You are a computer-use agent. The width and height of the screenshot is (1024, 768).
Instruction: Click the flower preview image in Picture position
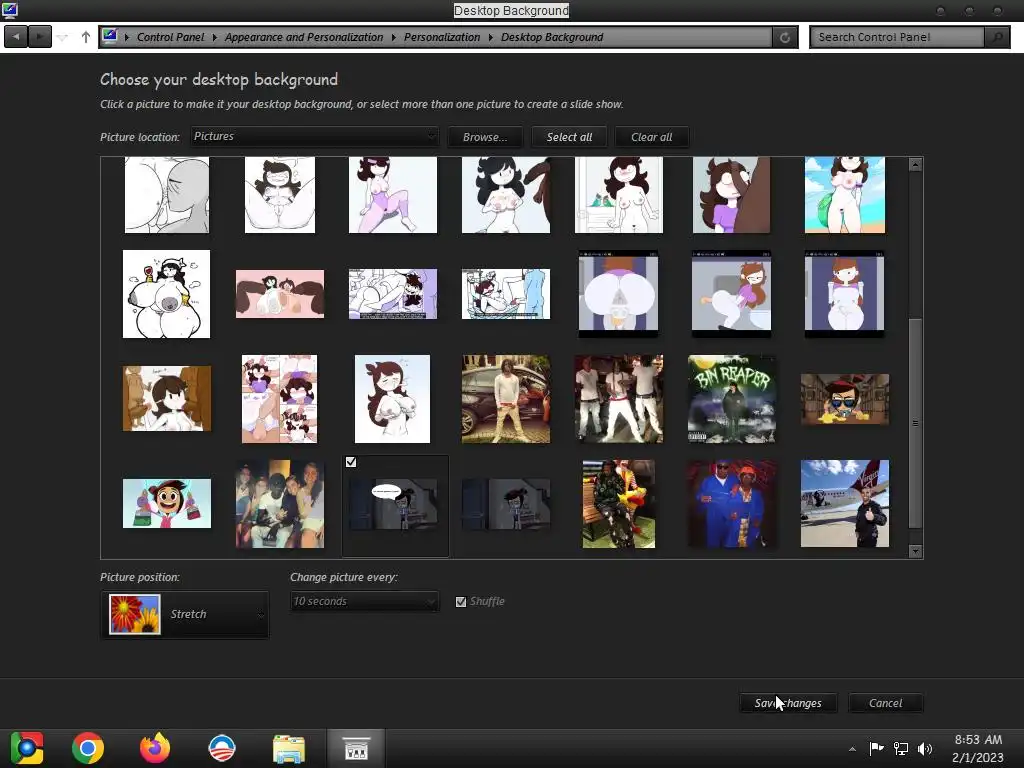[x=135, y=614]
